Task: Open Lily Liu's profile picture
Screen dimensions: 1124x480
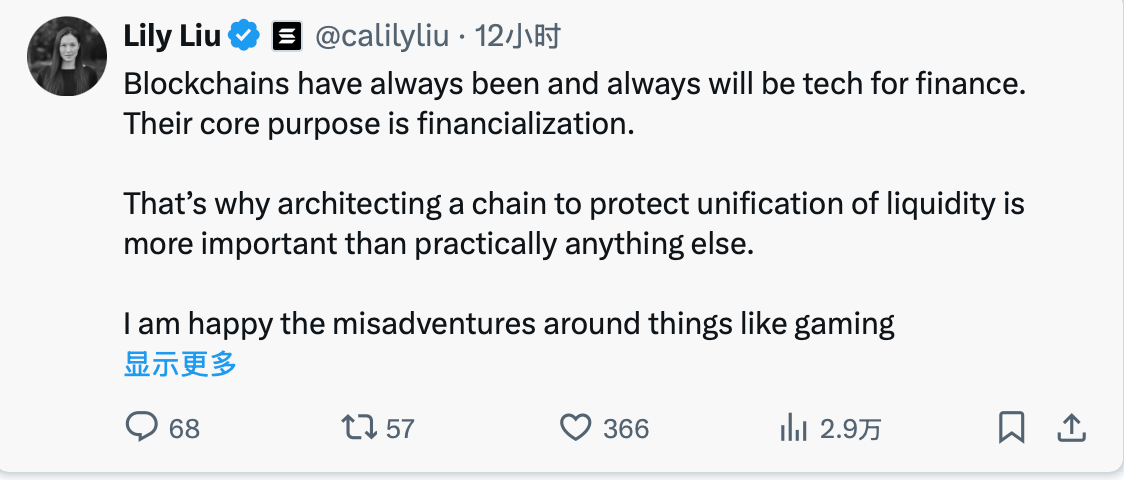Action: click(68, 57)
